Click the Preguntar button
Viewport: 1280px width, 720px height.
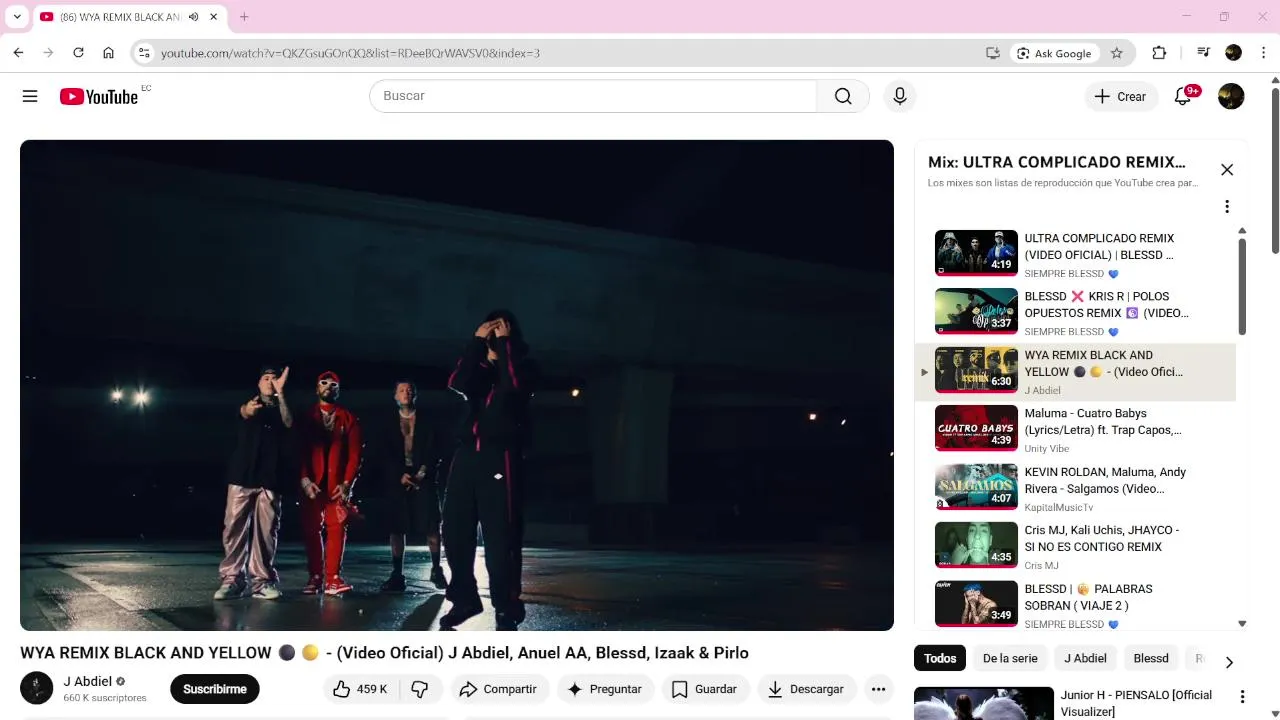coord(604,689)
